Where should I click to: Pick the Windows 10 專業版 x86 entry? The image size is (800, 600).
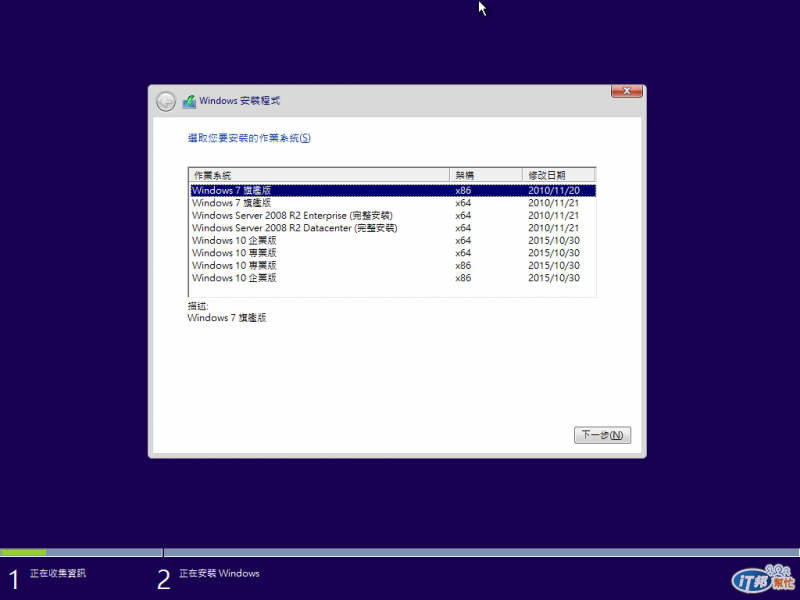392,265
